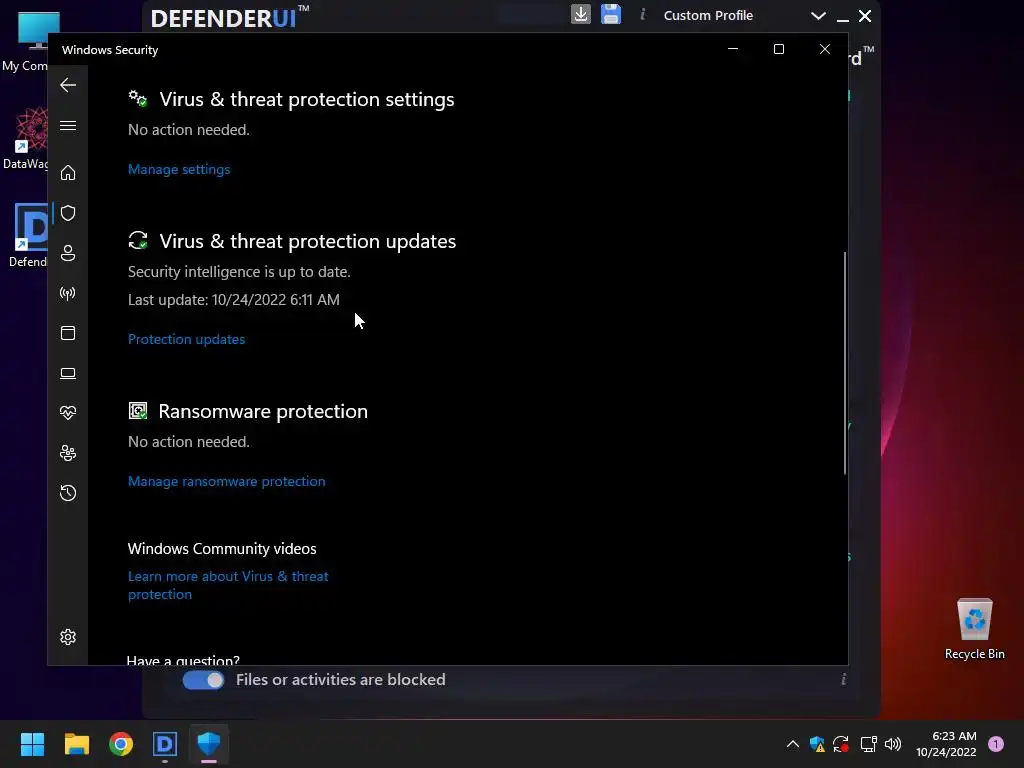Click info icon for blocked files row
This screenshot has height=768, width=1024.
click(x=843, y=679)
